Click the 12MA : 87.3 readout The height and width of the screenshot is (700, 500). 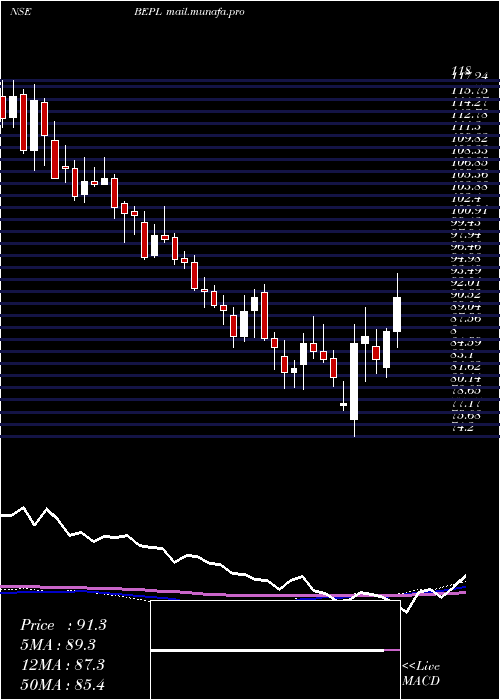click(x=62, y=664)
